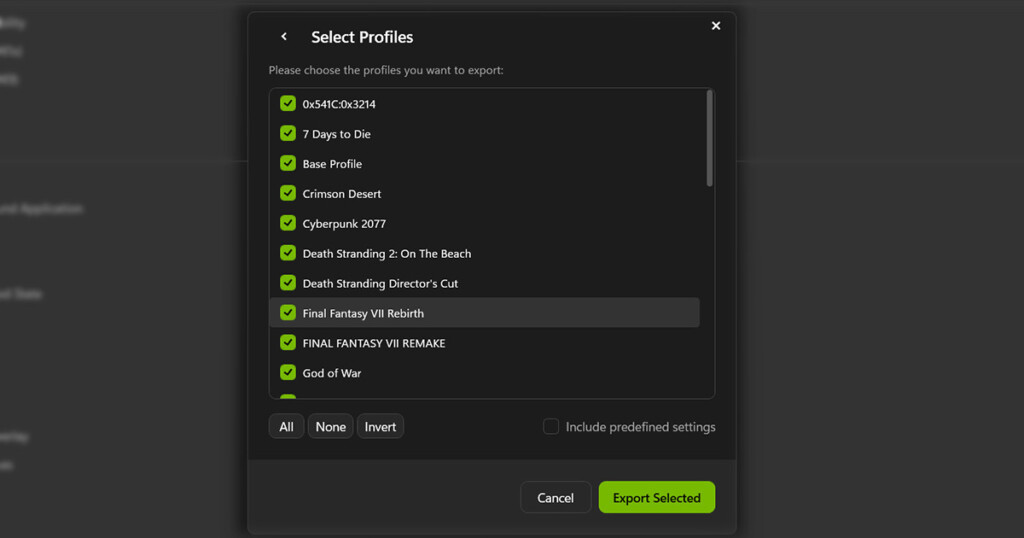Select the 7 Days to Die profile name

336,134
